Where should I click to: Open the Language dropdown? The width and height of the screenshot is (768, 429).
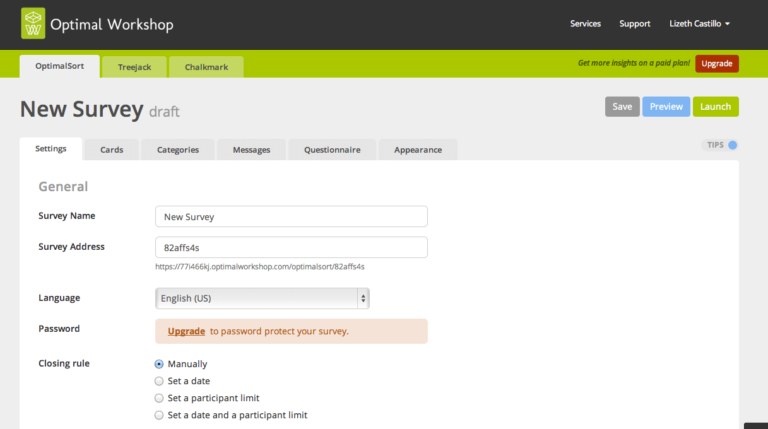pos(262,298)
